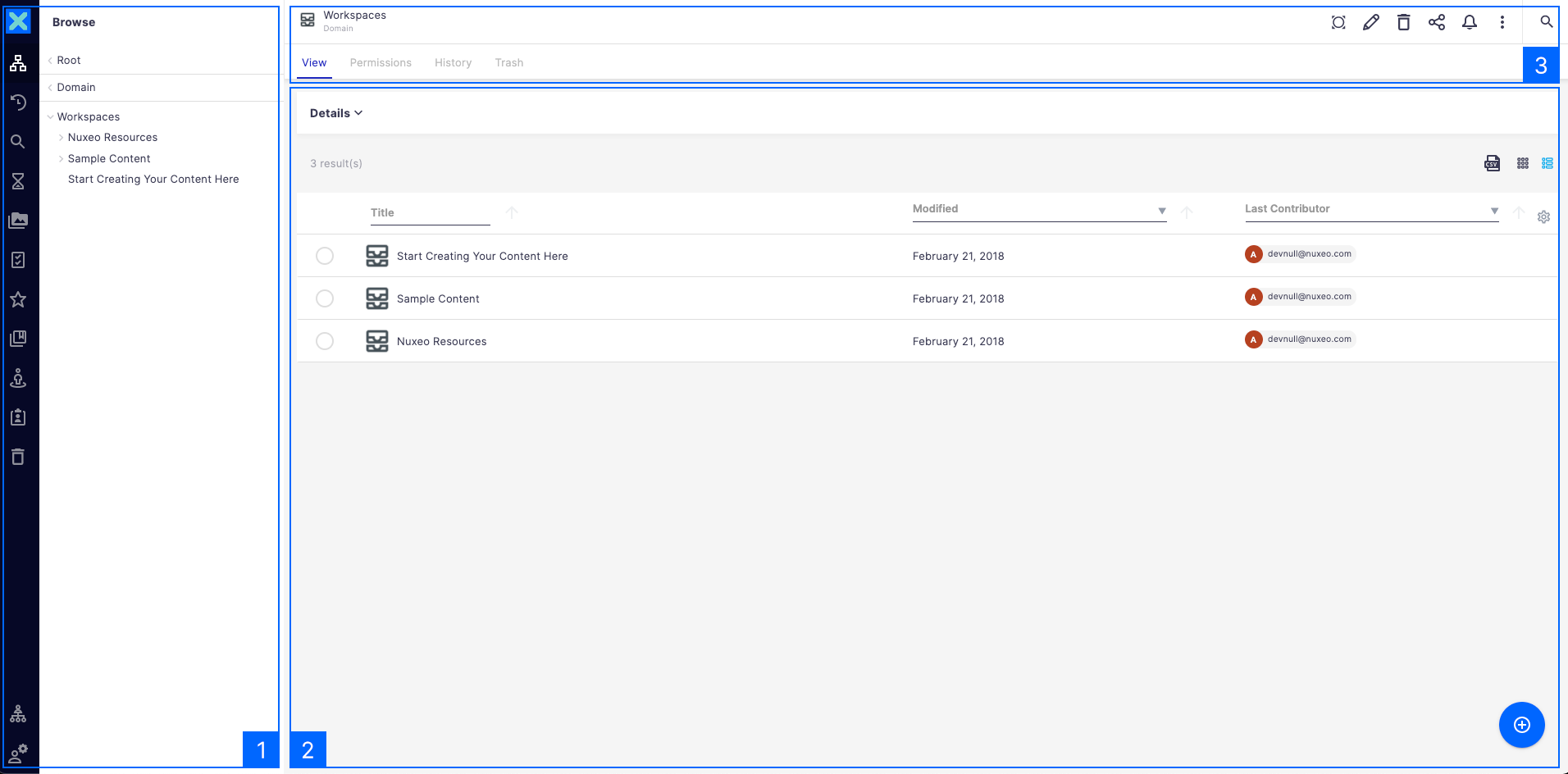Open the Expired hourglass sidebar icon
The image size is (1568, 774).
[18, 181]
